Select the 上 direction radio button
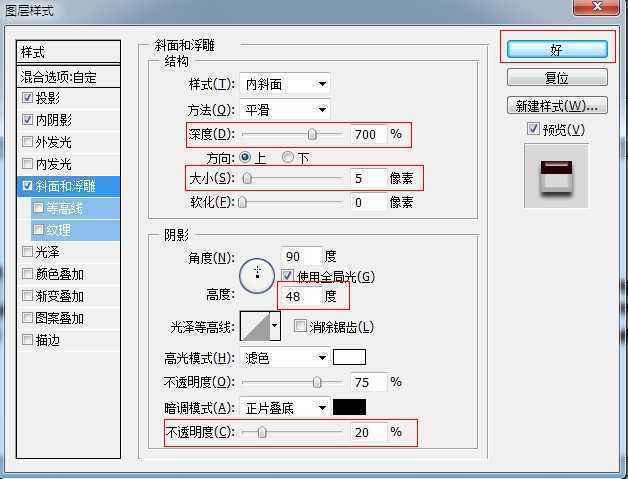 (x=245, y=157)
